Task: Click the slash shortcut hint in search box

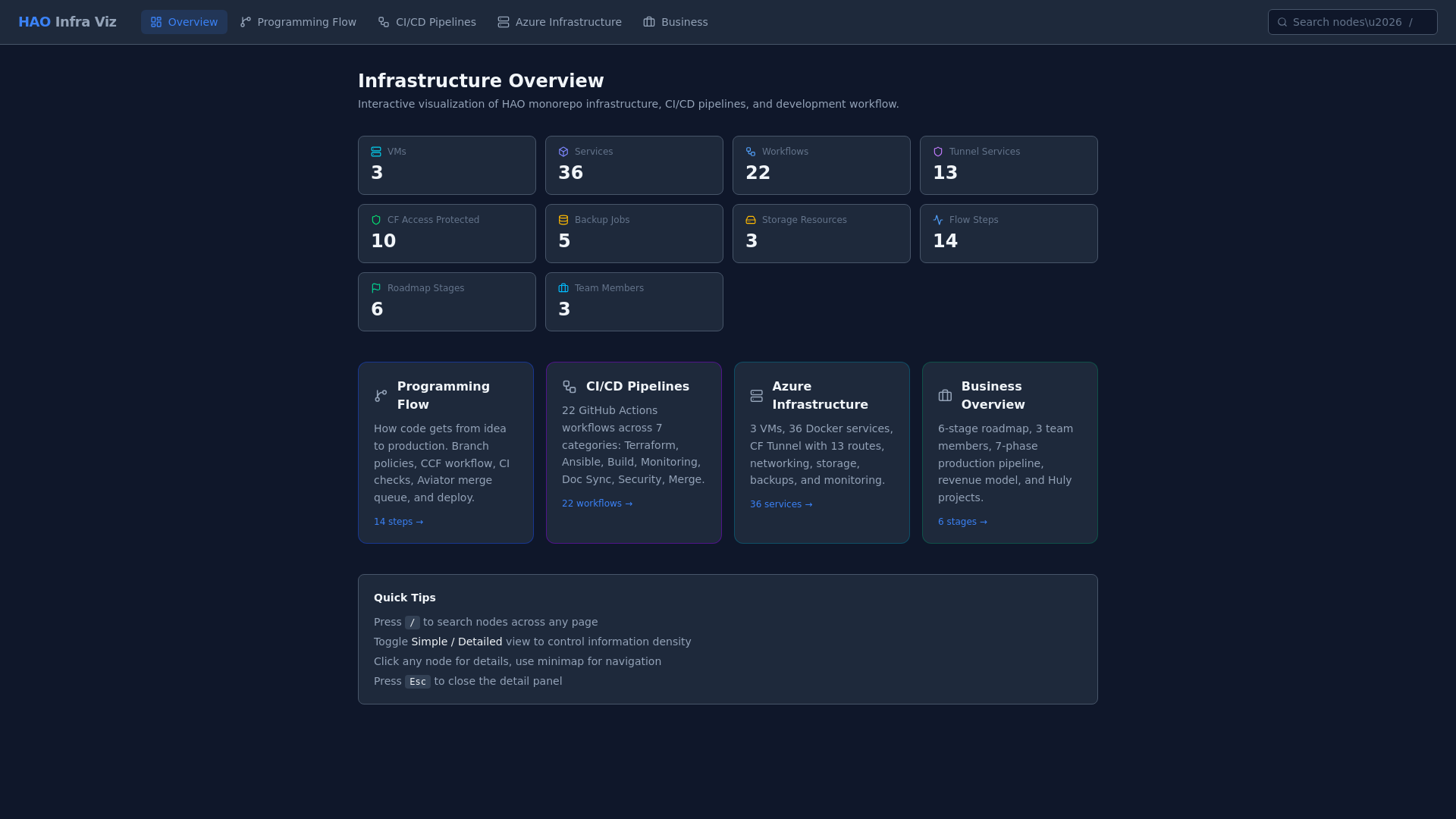Action: point(1410,22)
